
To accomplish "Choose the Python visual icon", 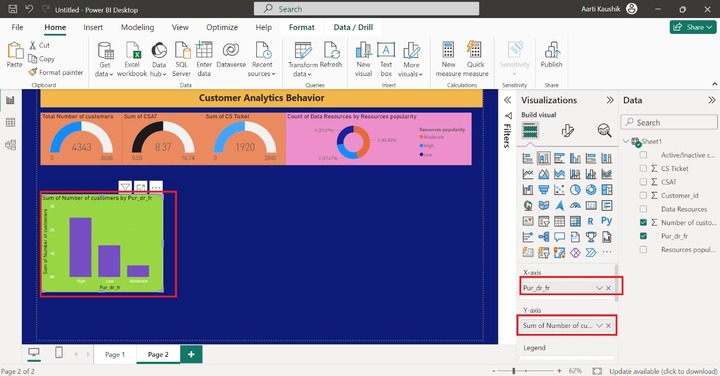I will pyautogui.click(x=606, y=221).
